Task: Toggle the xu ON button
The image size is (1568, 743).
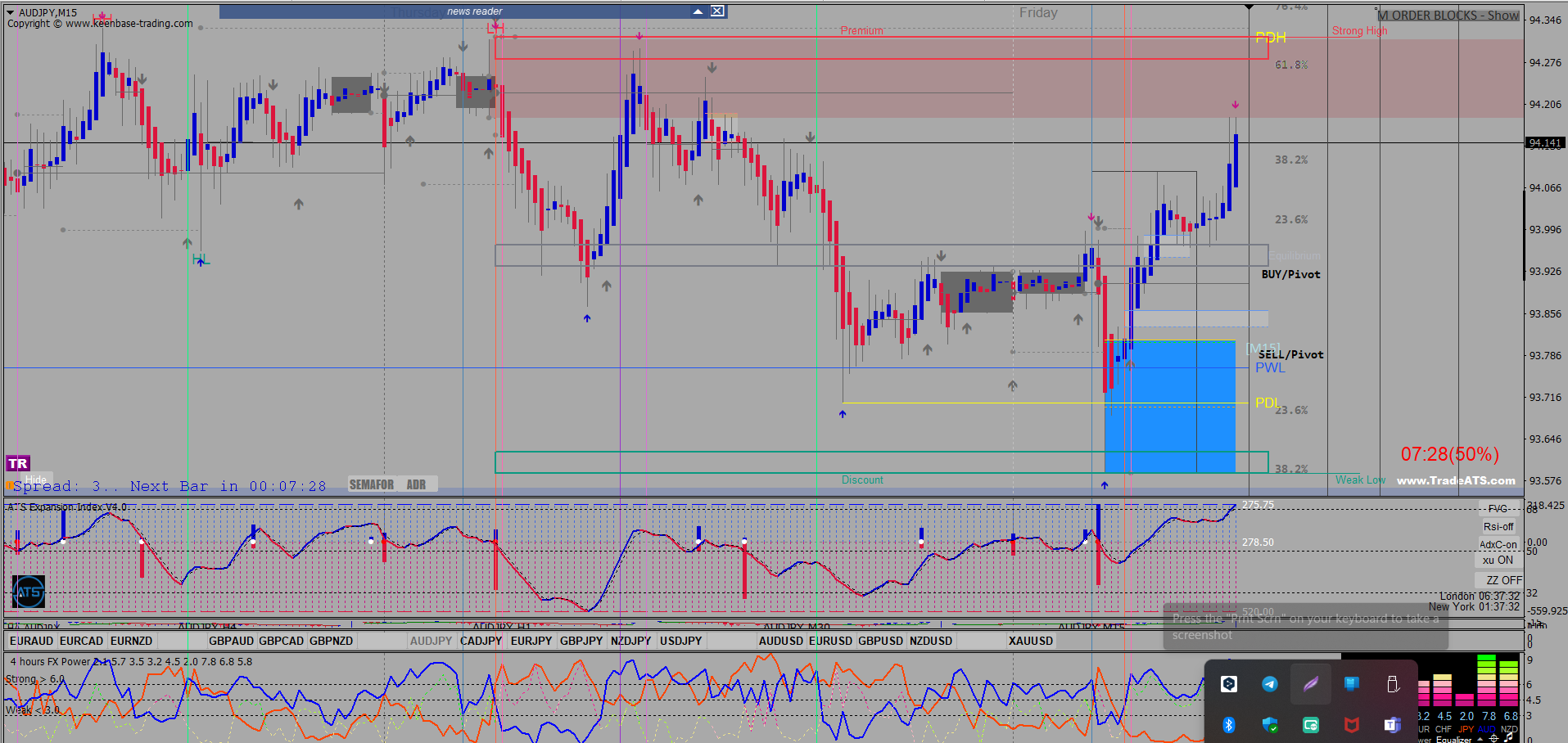Action: click(1498, 561)
